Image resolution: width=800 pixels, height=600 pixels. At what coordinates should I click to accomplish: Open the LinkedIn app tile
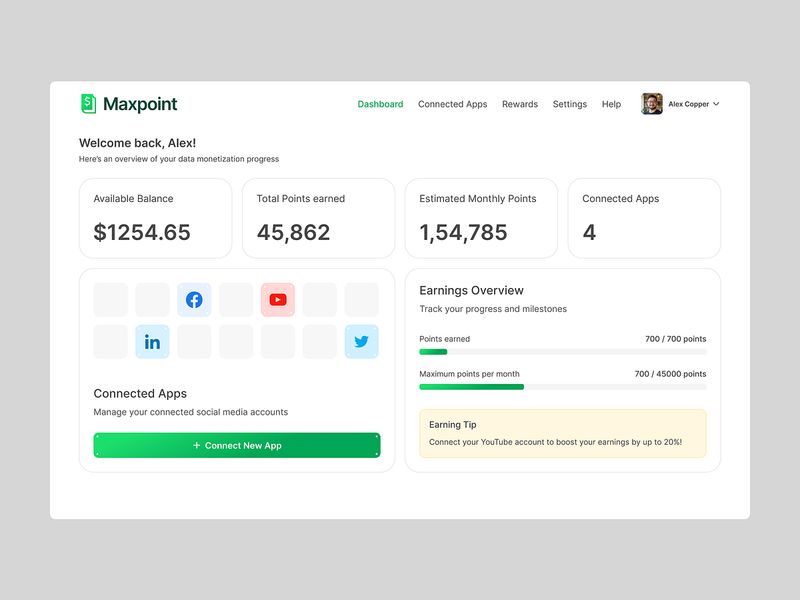[152, 341]
